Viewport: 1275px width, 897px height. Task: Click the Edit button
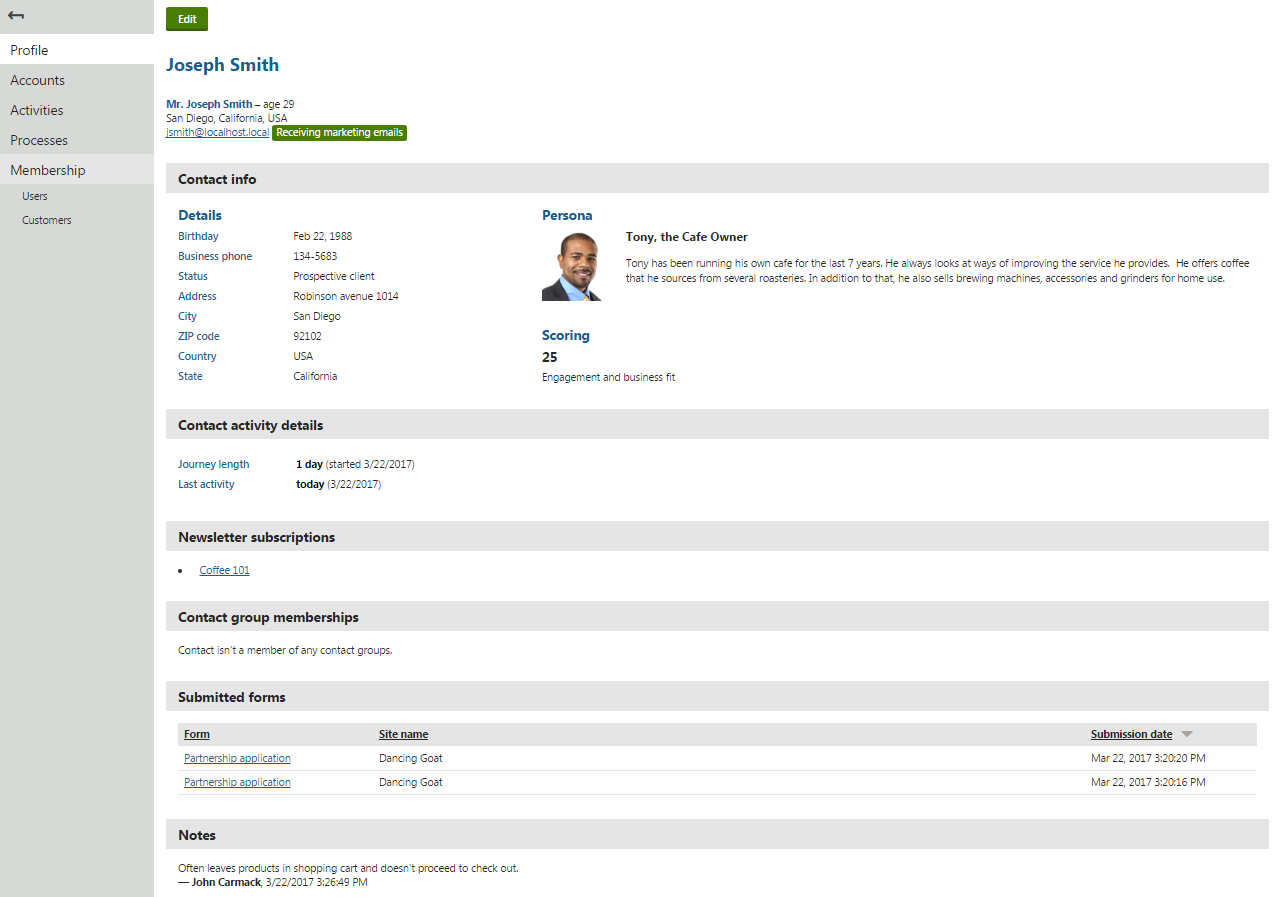coord(186,18)
